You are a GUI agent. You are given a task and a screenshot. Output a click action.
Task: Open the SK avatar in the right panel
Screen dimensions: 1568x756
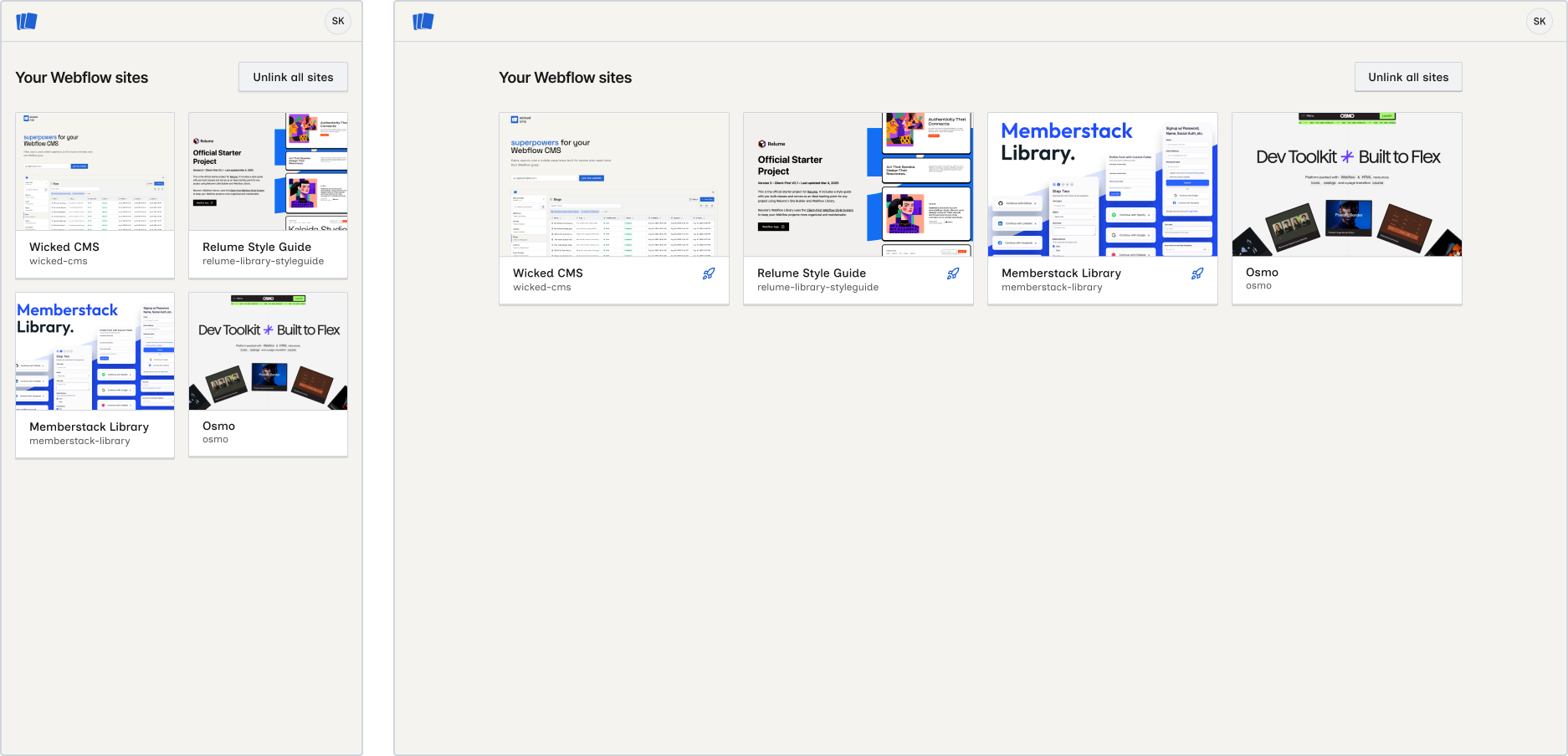click(1540, 21)
